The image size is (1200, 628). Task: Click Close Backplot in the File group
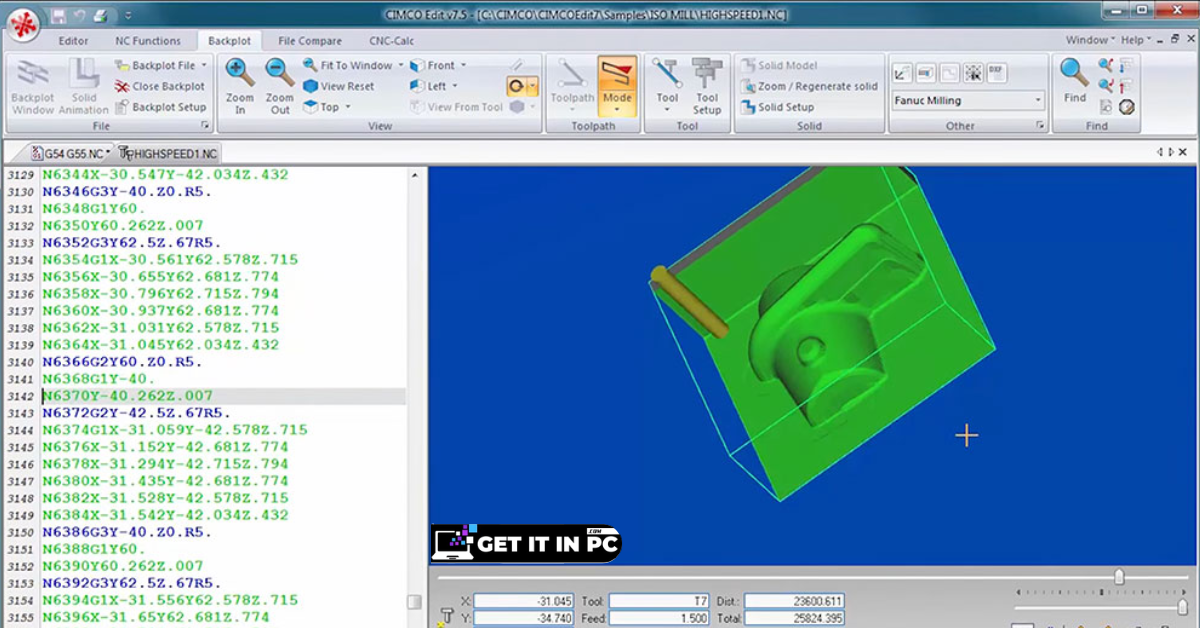click(x=159, y=86)
